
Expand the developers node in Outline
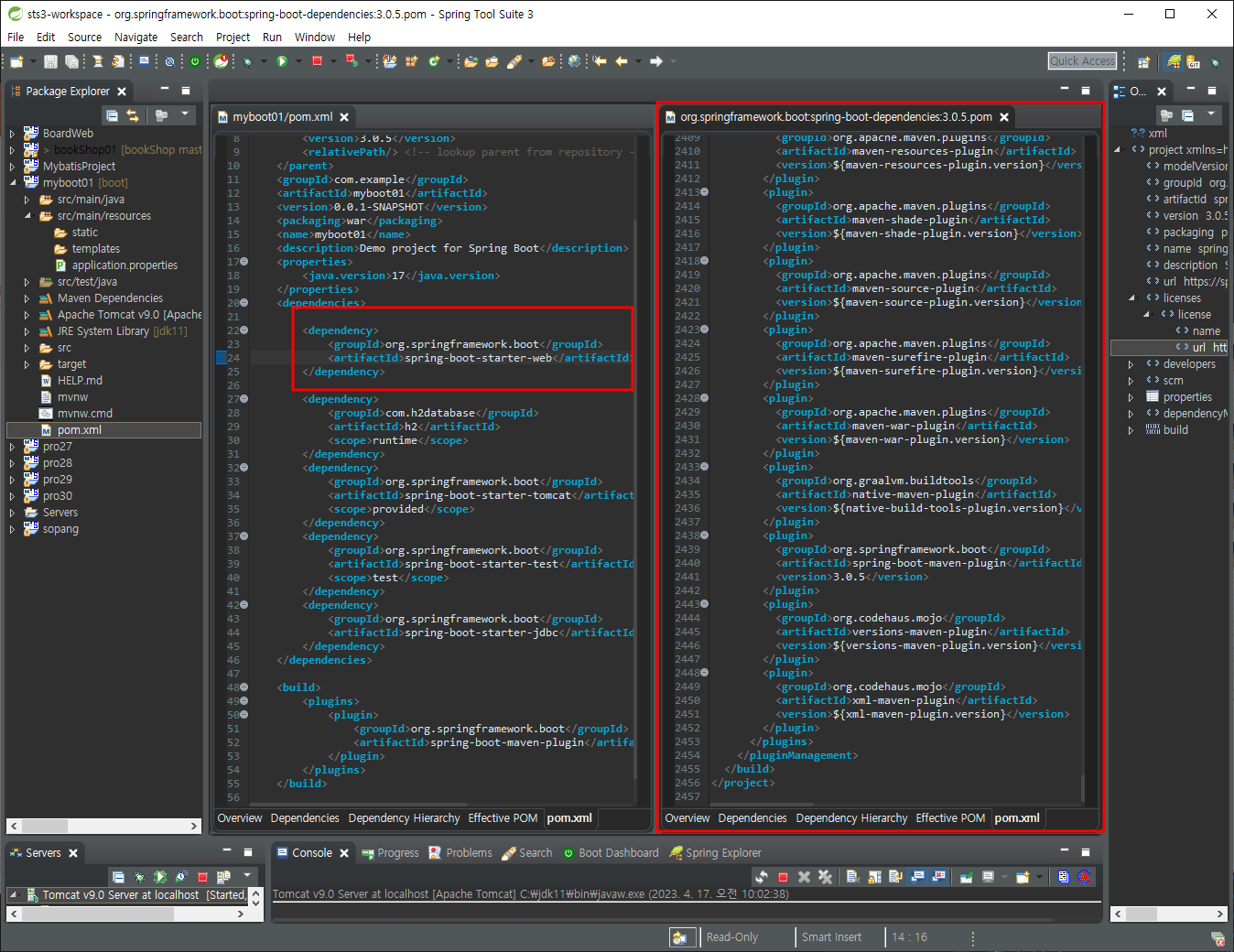point(1131,364)
